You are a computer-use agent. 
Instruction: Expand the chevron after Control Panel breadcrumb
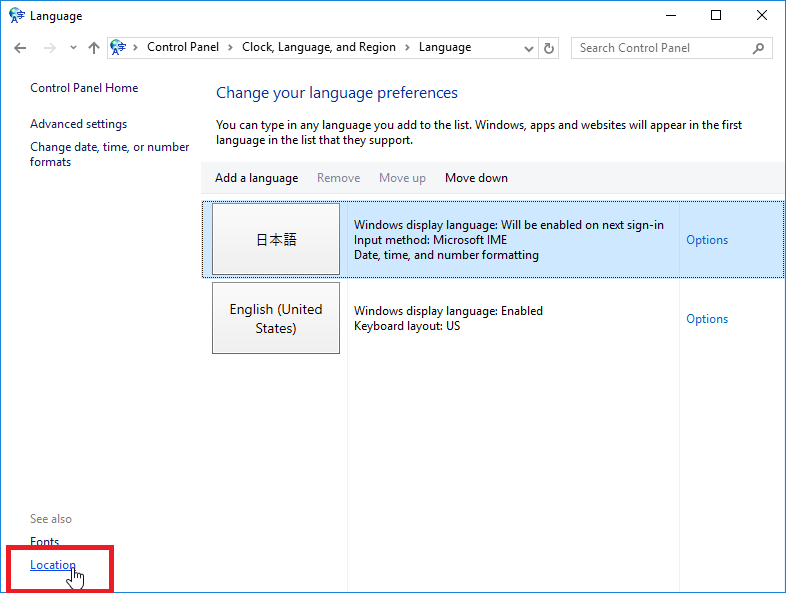point(231,47)
